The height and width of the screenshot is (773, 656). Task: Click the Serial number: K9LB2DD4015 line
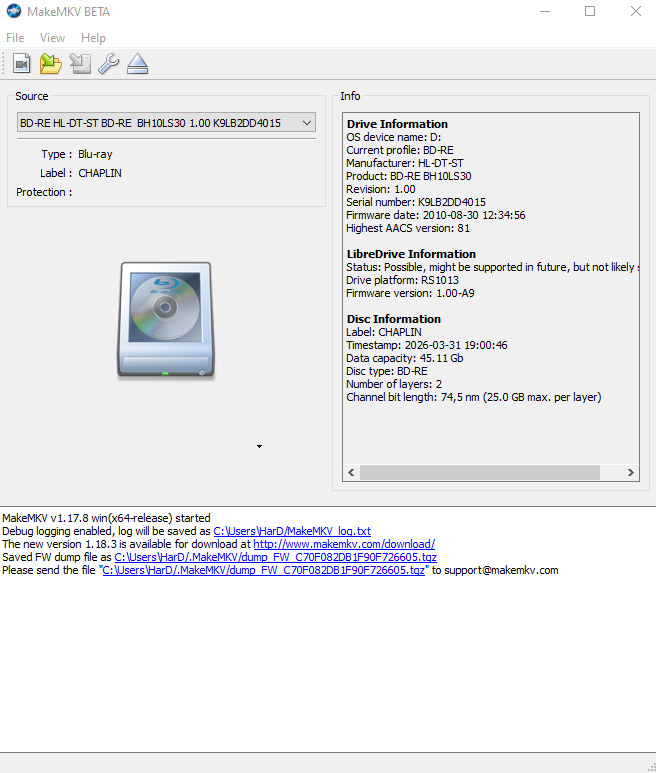415,202
